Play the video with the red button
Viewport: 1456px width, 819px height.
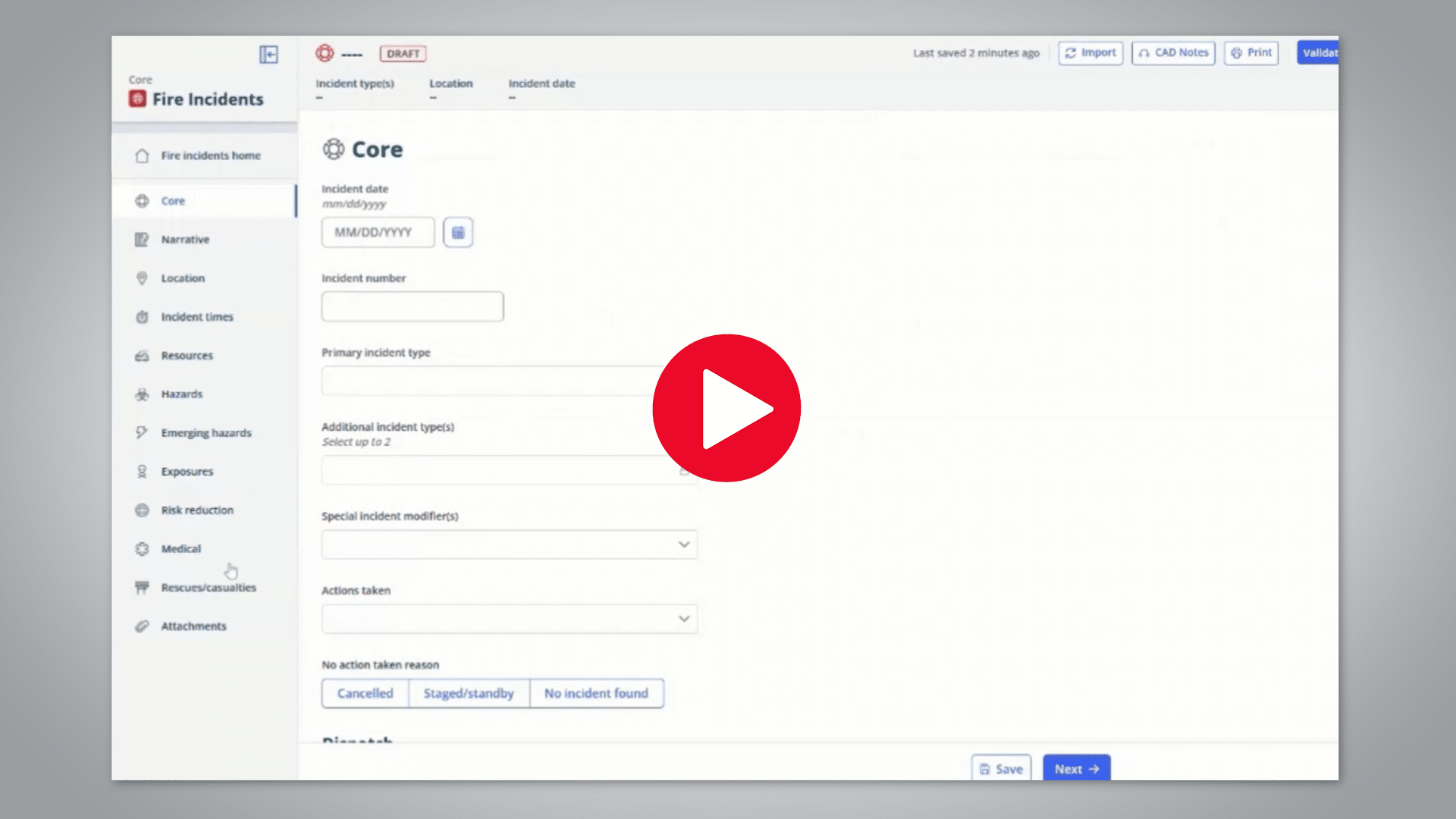pos(726,408)
